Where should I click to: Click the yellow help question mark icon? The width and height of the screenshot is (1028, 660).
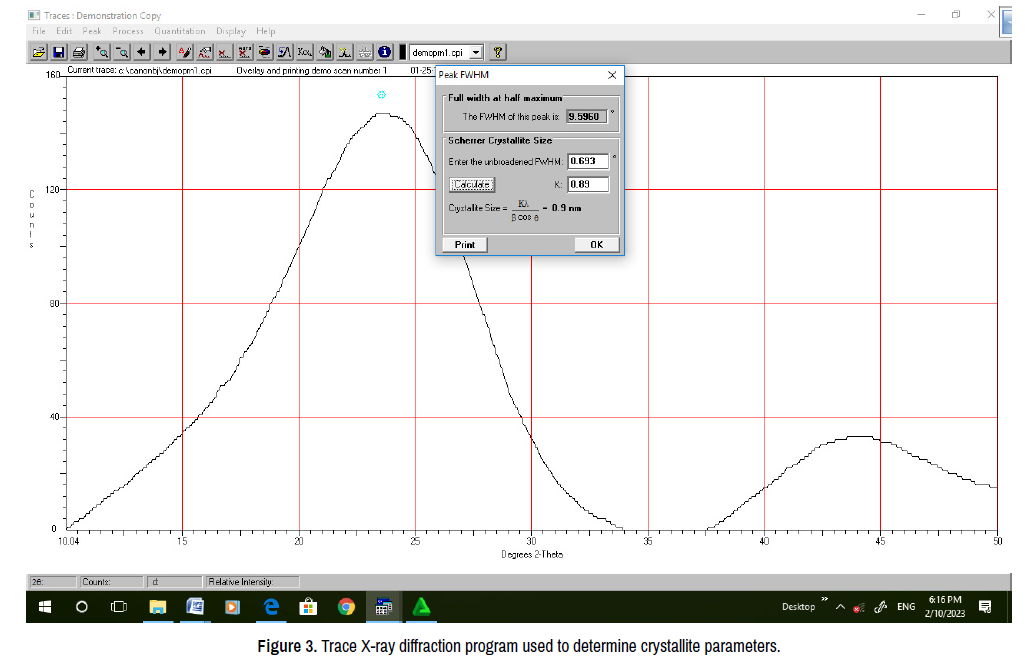click(x=498, y=52)
